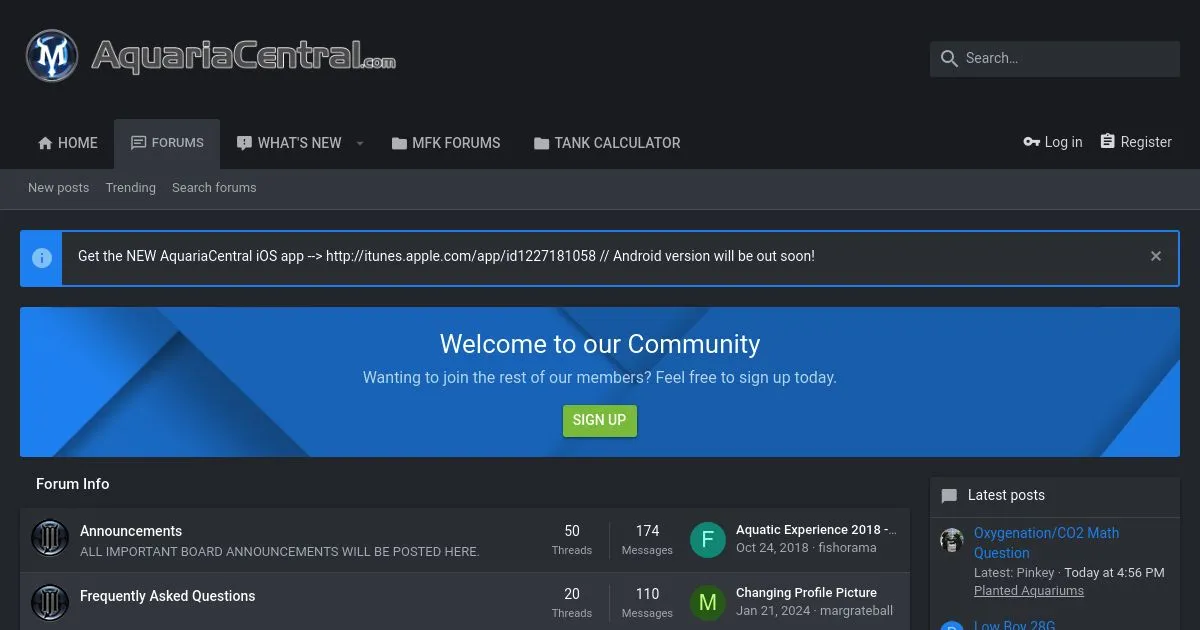Open the Latest posts widget heading

tap(1006, 495)
